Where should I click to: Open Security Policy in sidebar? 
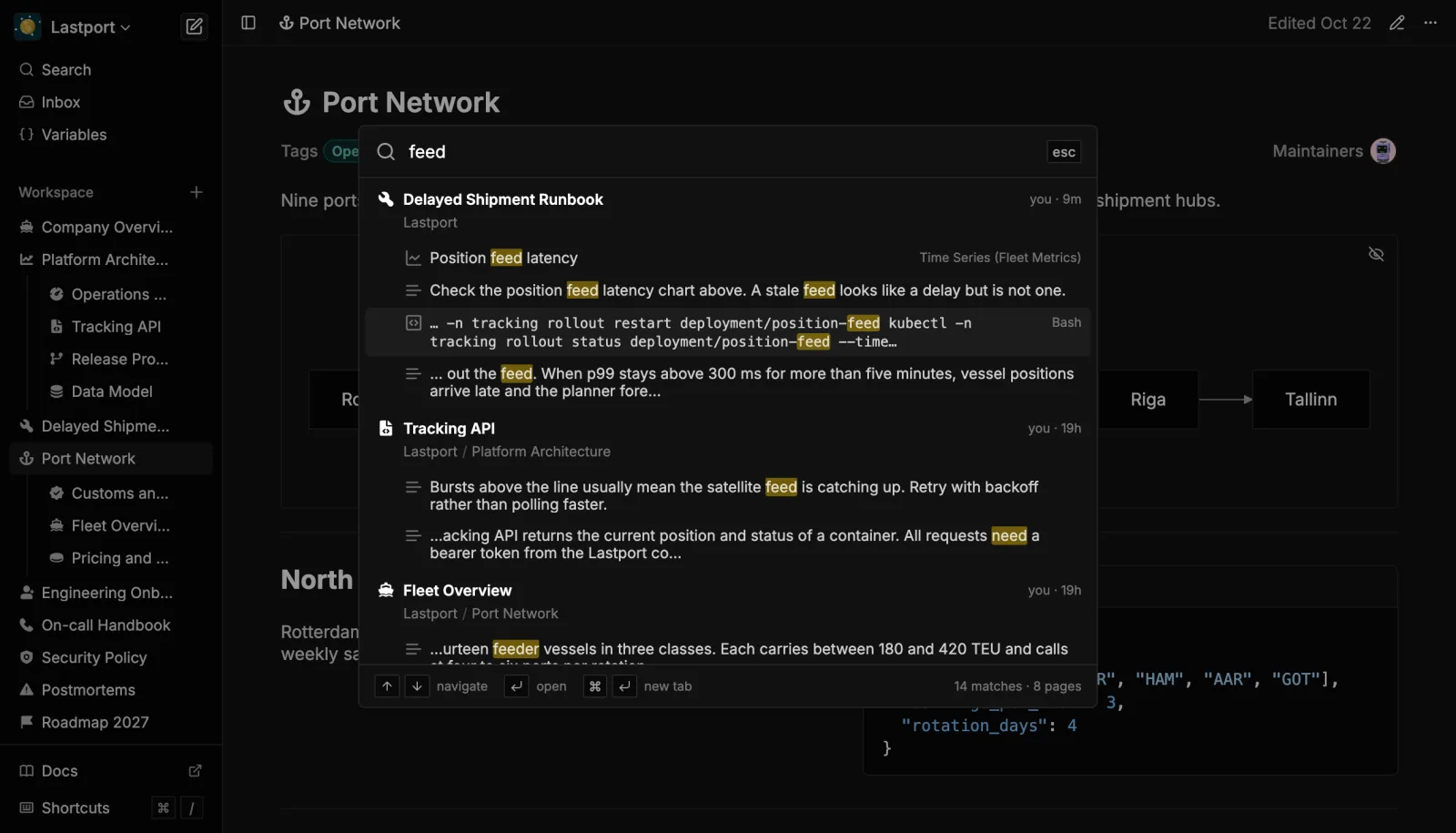[111, 657]
